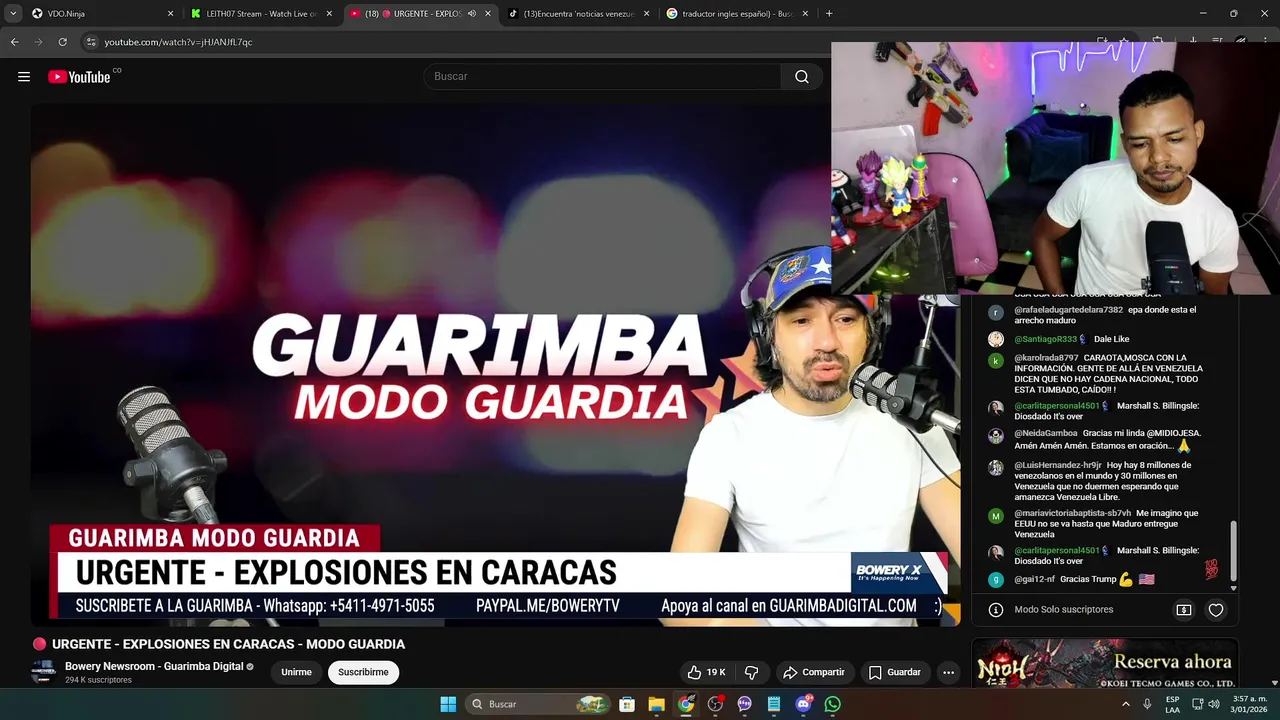This screenshot has height=720, width=1280.
Task: Click username @NeidaGamboa in chat
Action: (1046, 433)
